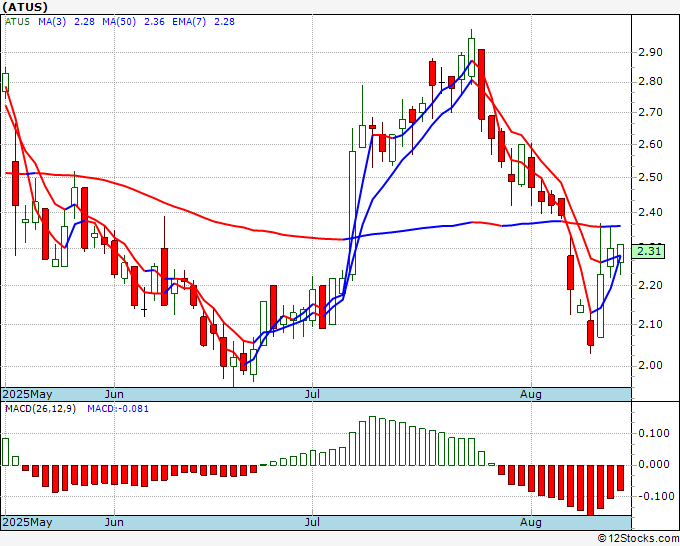Click the 0.000 MACD axis label

pyautogui.click(x=654, y=464)
